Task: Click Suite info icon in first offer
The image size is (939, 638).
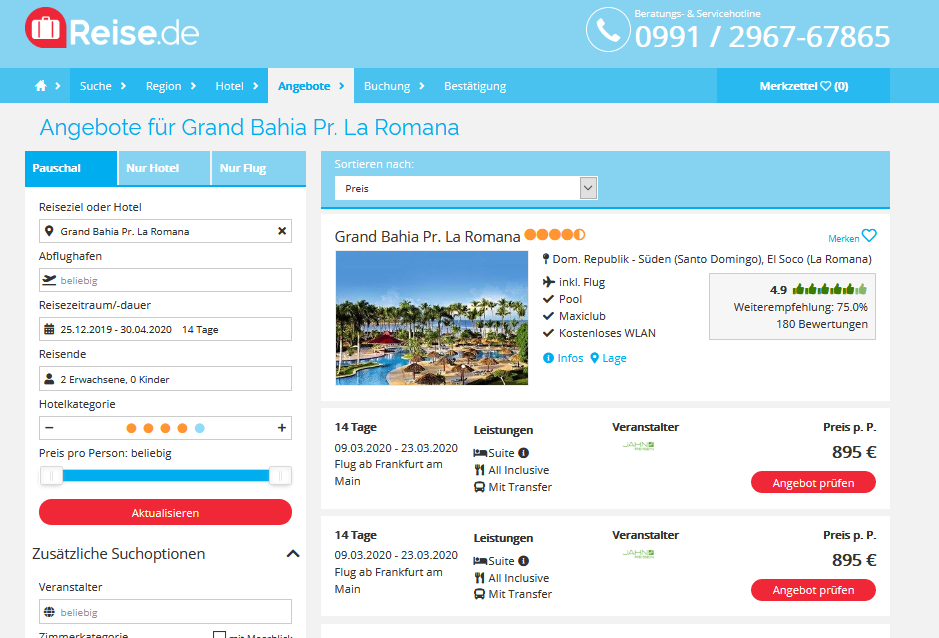Action: (x=523, y=453)
